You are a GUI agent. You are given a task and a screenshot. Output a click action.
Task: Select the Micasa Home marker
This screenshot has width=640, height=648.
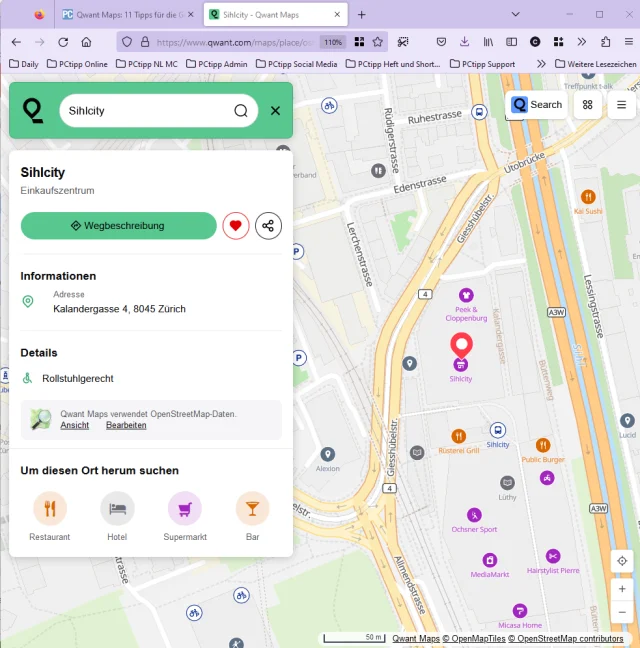click(x=520, y=610)
